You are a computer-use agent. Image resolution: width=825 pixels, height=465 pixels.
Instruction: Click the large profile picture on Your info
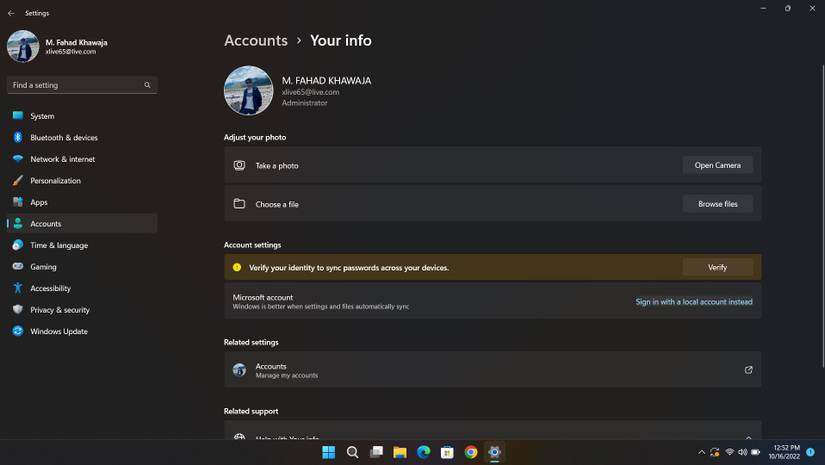[x=248, y=90]
